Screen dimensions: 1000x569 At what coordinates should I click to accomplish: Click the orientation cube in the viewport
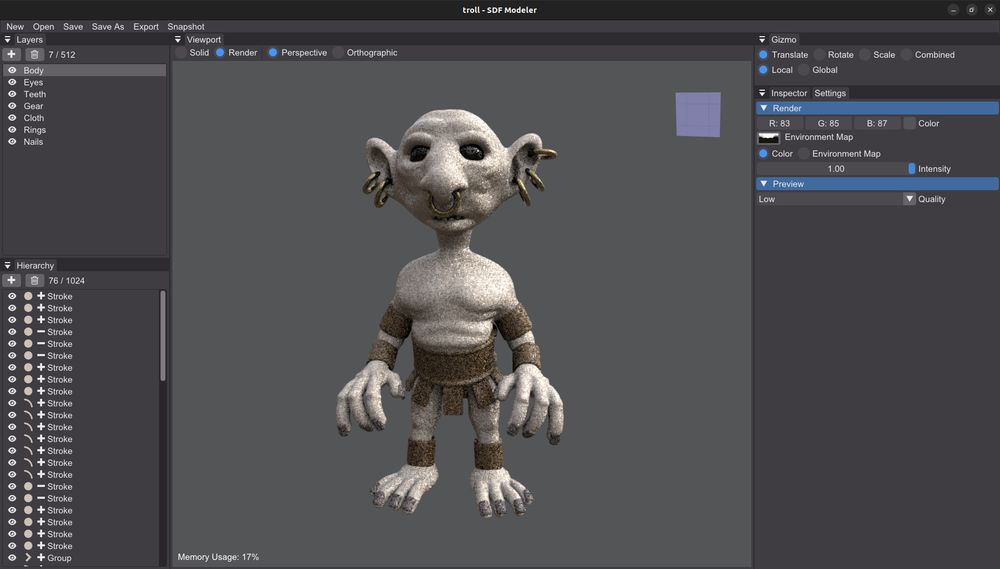(698, 114)
